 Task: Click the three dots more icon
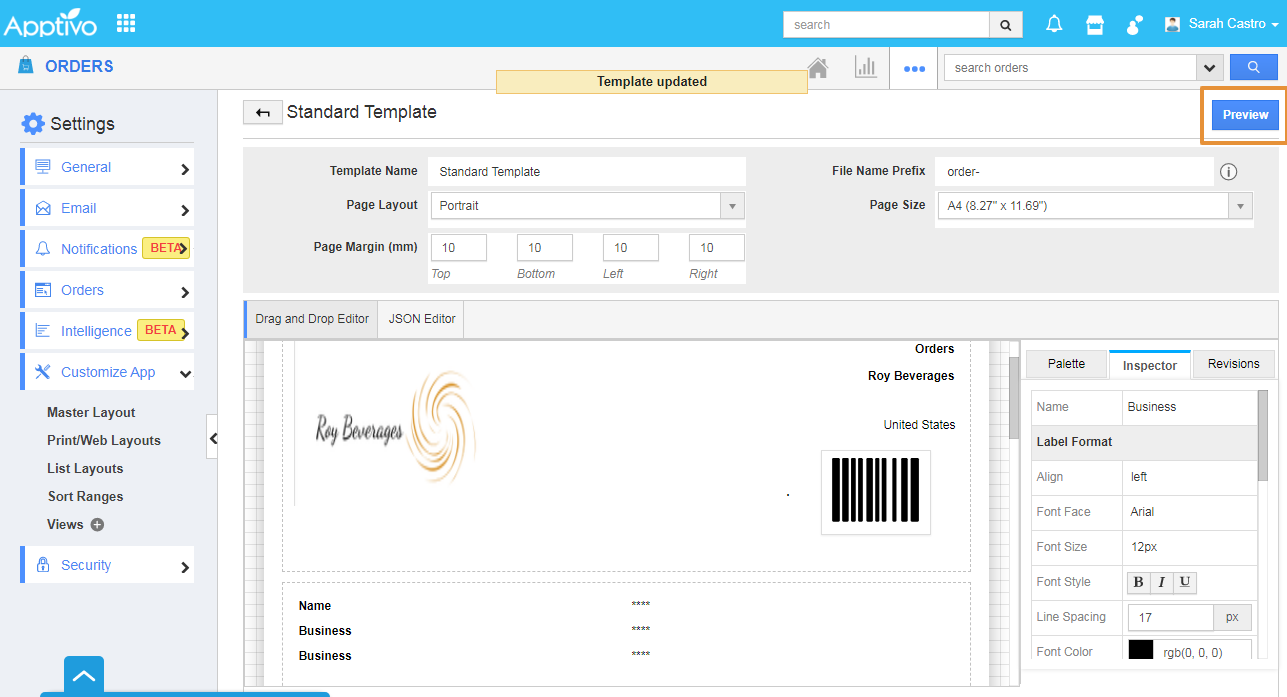pyautogui.click(x=914, y=69)
